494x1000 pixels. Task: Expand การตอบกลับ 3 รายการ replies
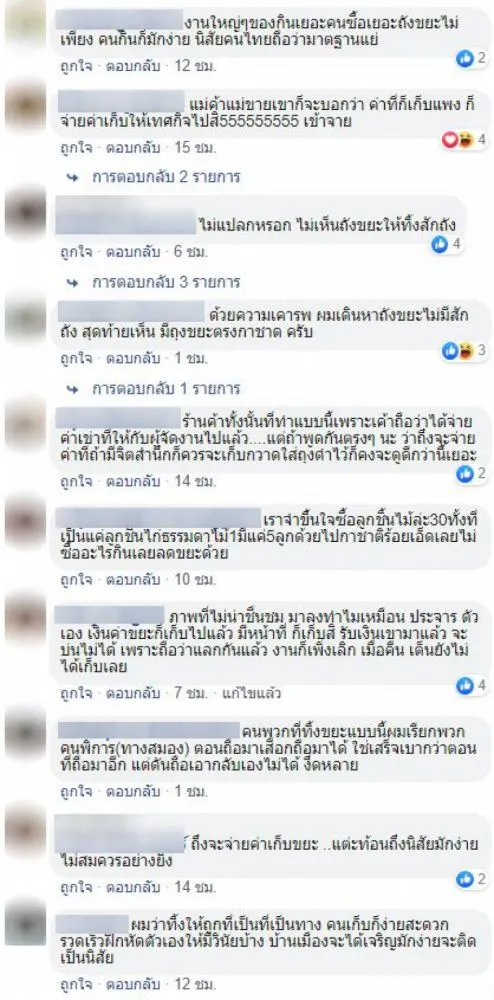[166, 281]
